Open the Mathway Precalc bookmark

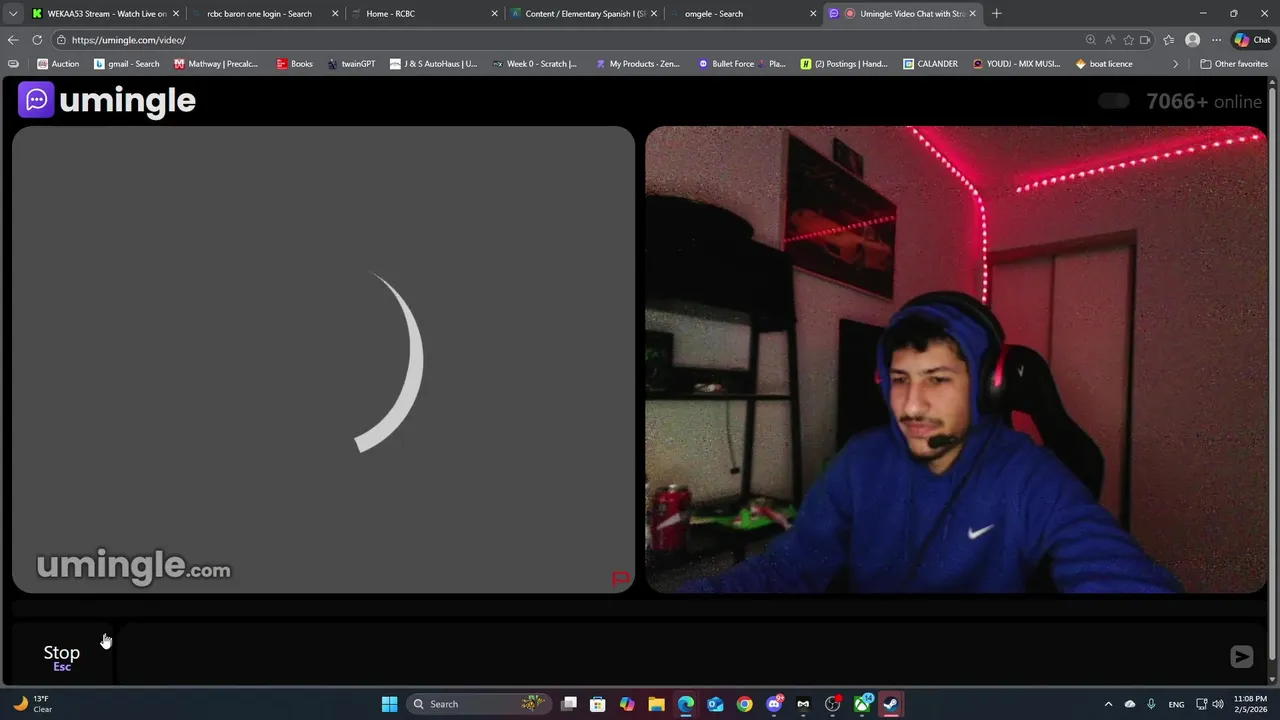tap(216, 64)
